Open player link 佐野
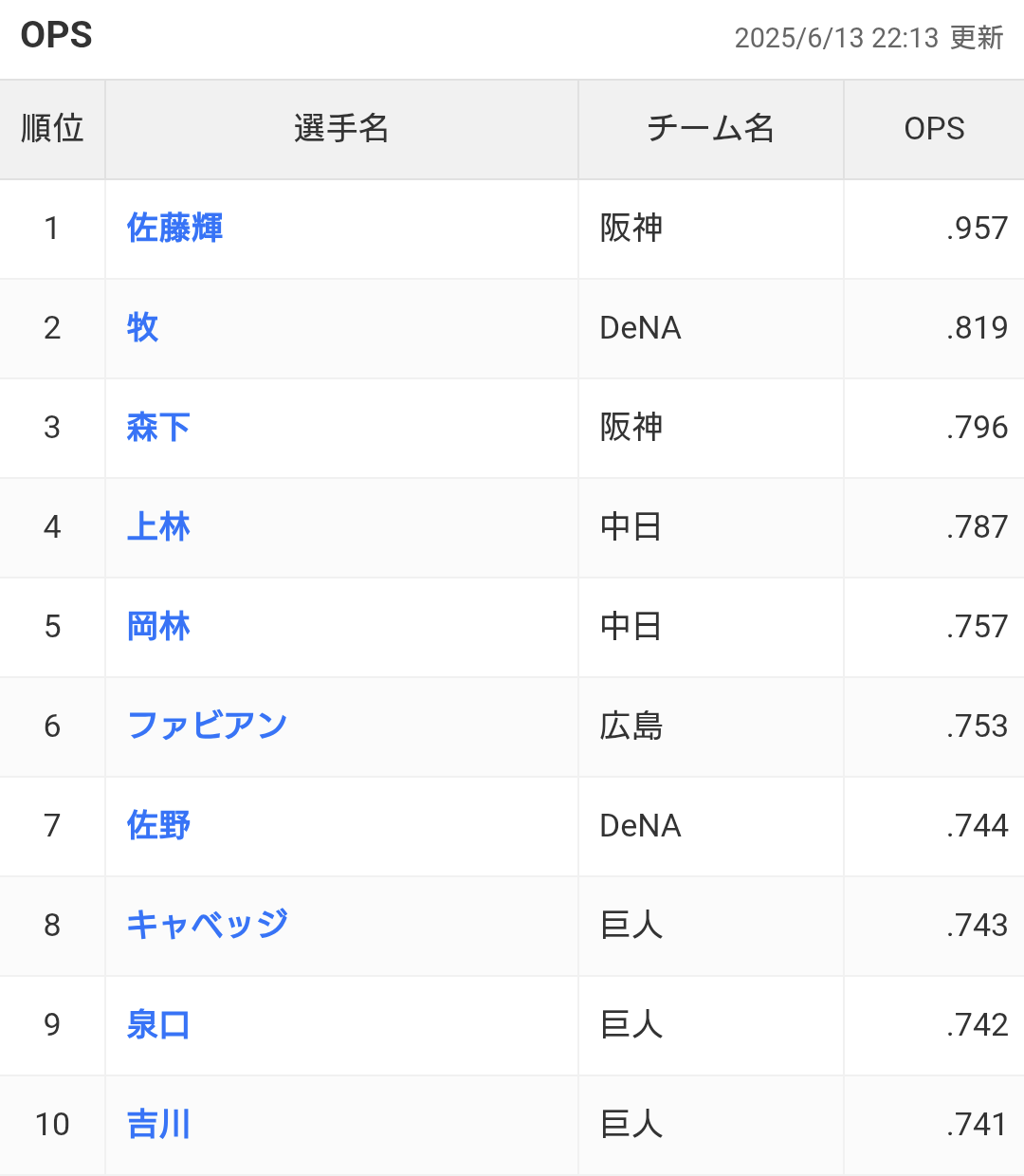Viewport: 1024px width, 1176px height. [x=158, y=826]
